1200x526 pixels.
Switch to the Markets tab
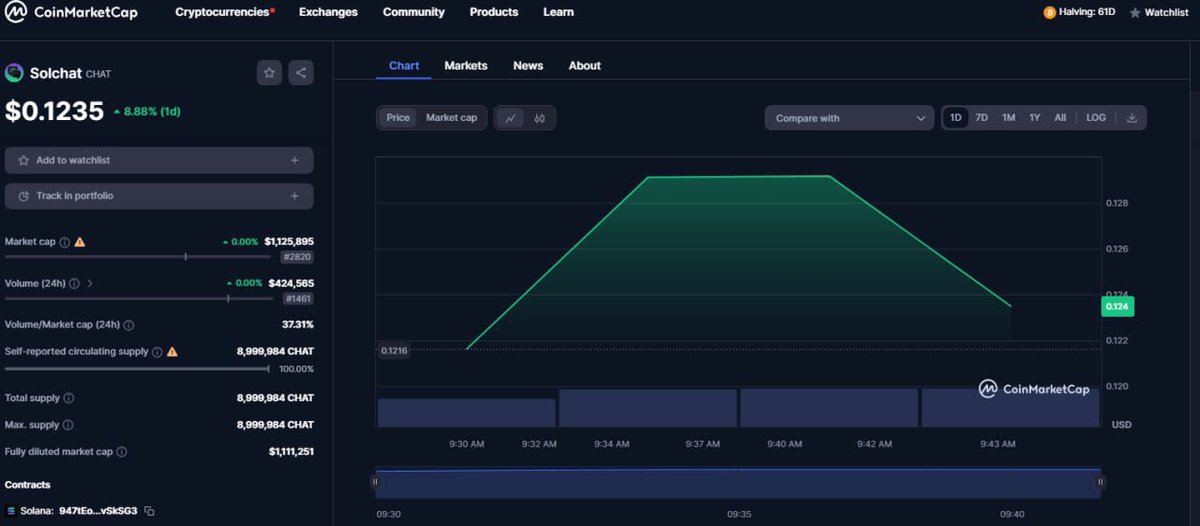tap(466, 66)
